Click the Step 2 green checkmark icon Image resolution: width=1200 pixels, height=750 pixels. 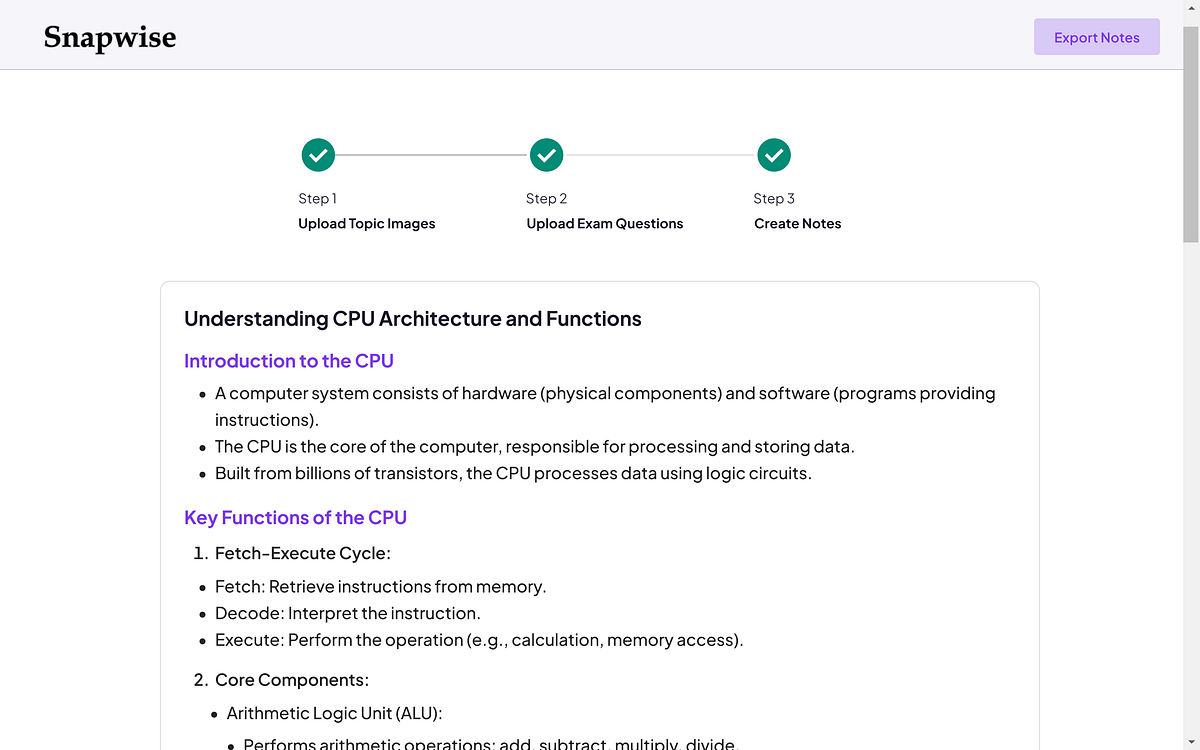pyautogui.click(x=546, y=155)
